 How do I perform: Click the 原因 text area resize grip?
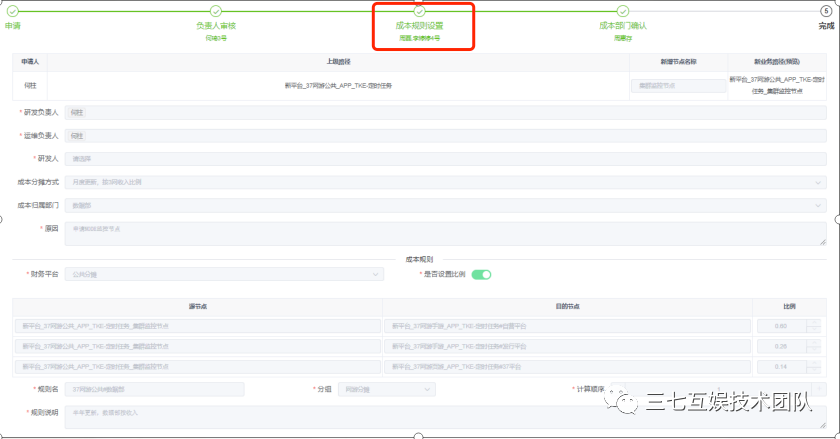(822, 242)
